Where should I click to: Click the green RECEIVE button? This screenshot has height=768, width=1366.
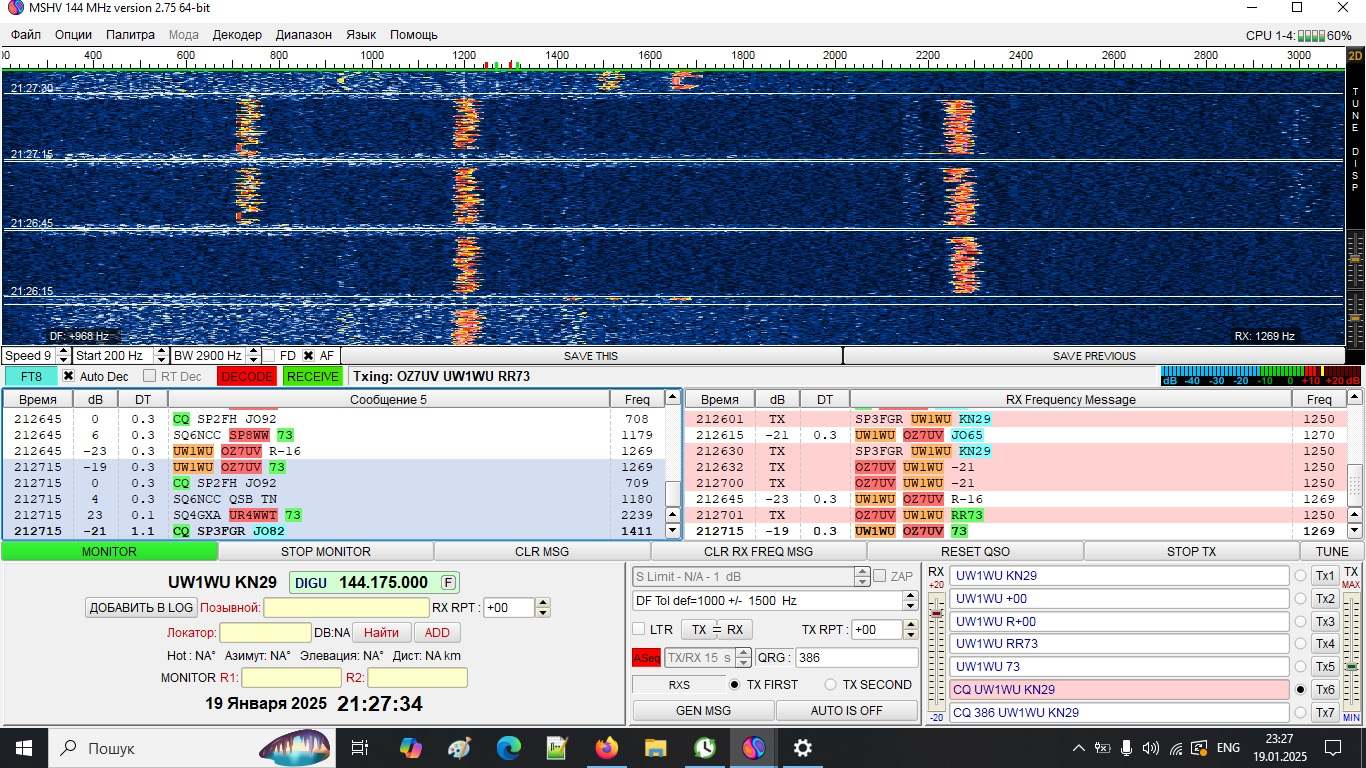point(312,376)
